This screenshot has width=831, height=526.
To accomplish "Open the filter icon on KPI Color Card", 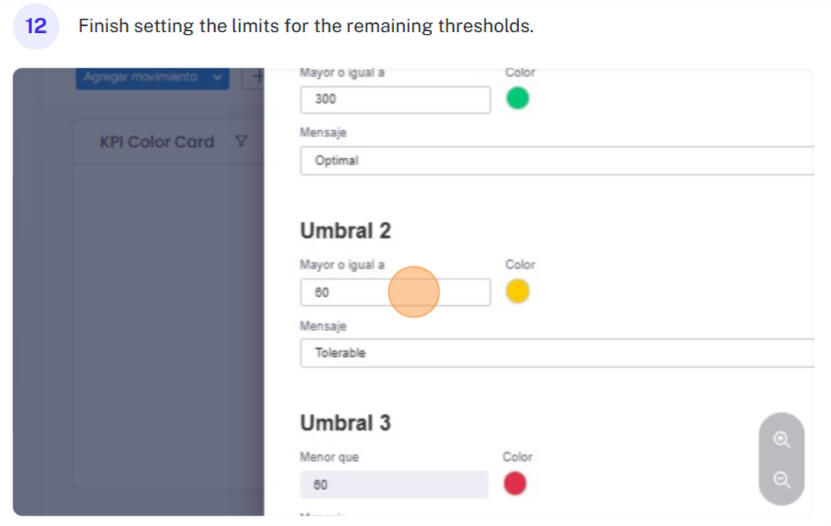I will point(240,141).
